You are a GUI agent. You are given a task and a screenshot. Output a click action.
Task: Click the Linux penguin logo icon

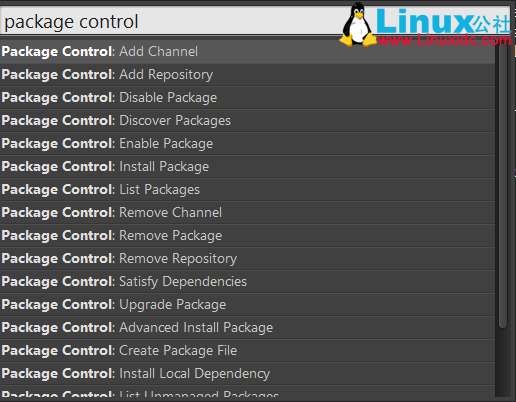(358, 24)
